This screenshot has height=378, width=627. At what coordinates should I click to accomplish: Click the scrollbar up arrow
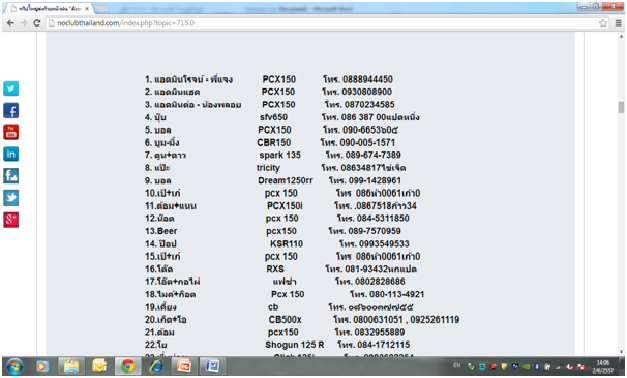pyautogui.click(x=621, y=36)
